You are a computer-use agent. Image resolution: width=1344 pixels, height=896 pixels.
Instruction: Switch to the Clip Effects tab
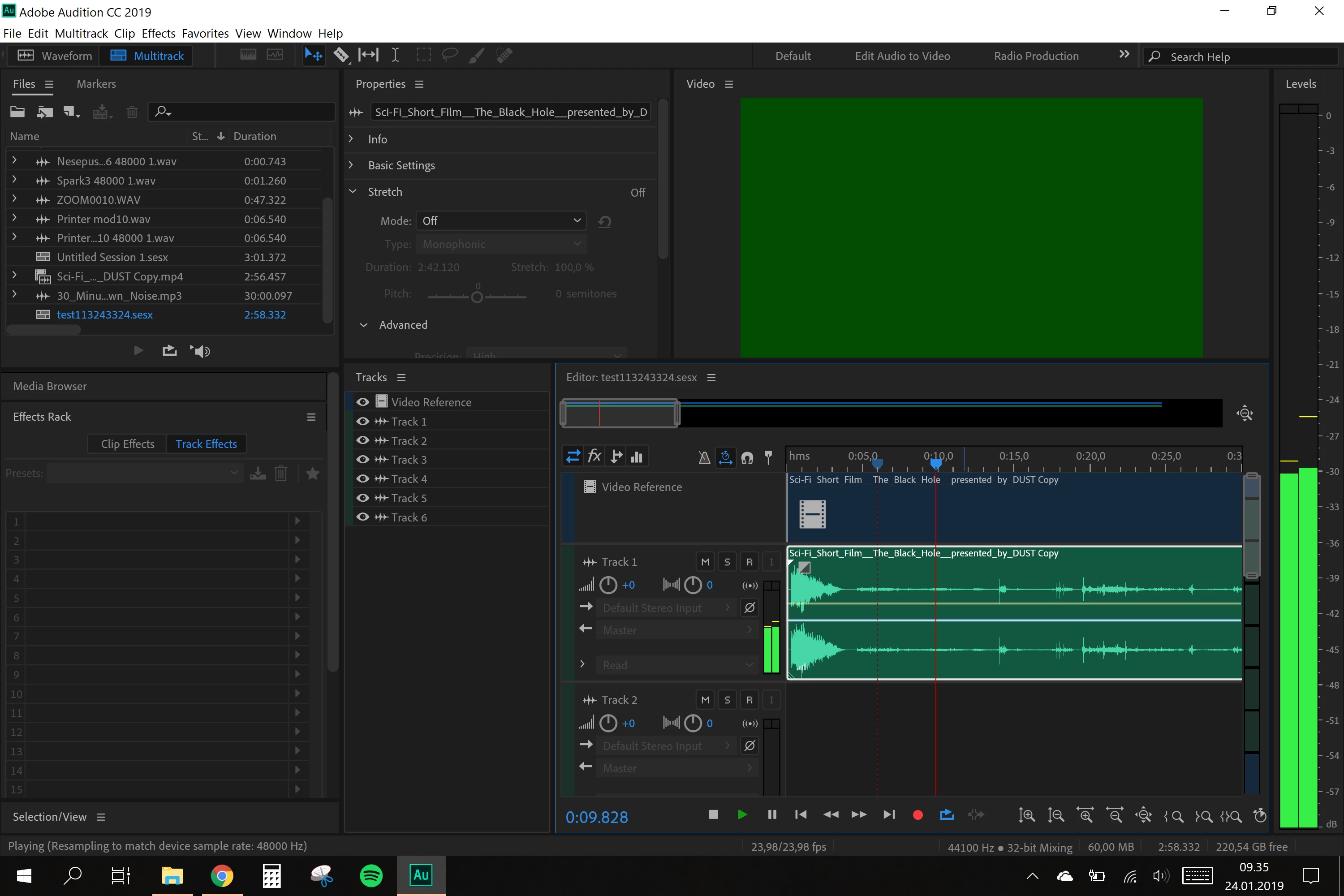pyautogui.click(x=127, y=444)
